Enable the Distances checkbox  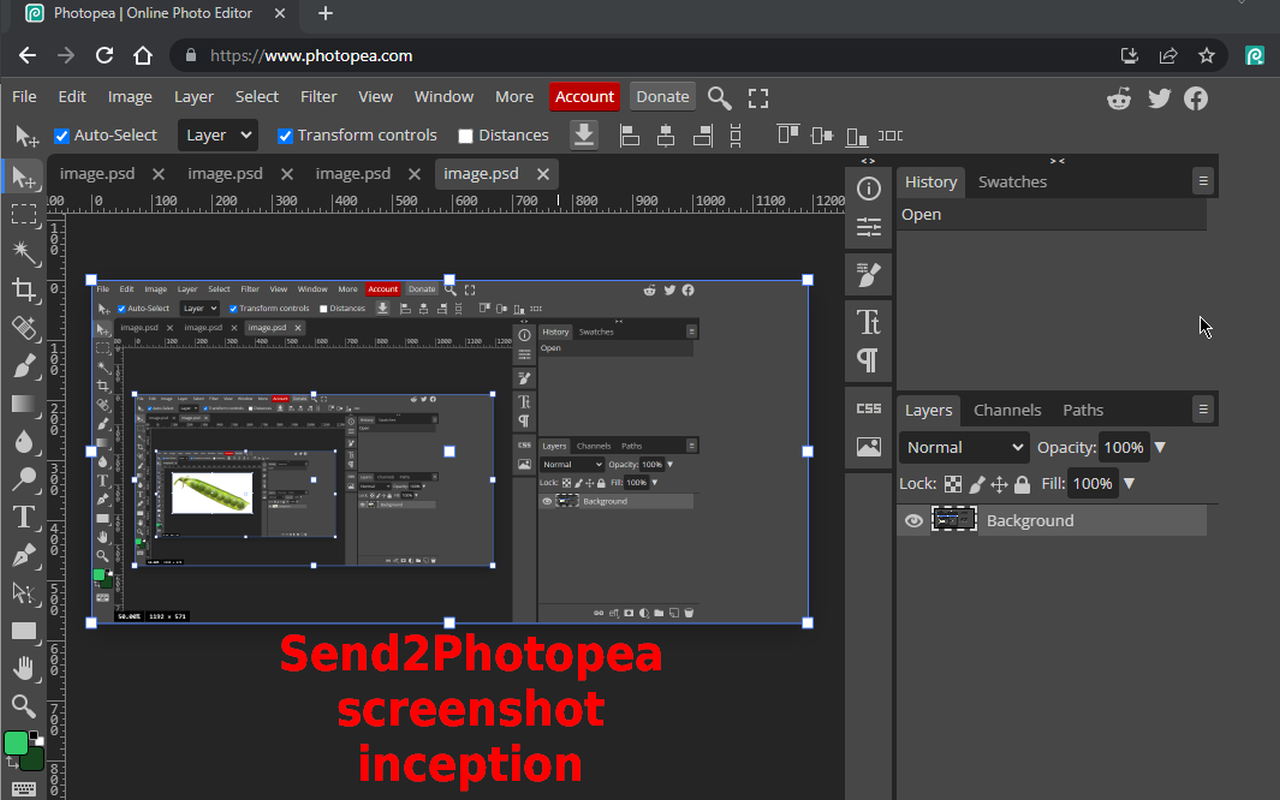pyautogui.click(x=466, y=135)
